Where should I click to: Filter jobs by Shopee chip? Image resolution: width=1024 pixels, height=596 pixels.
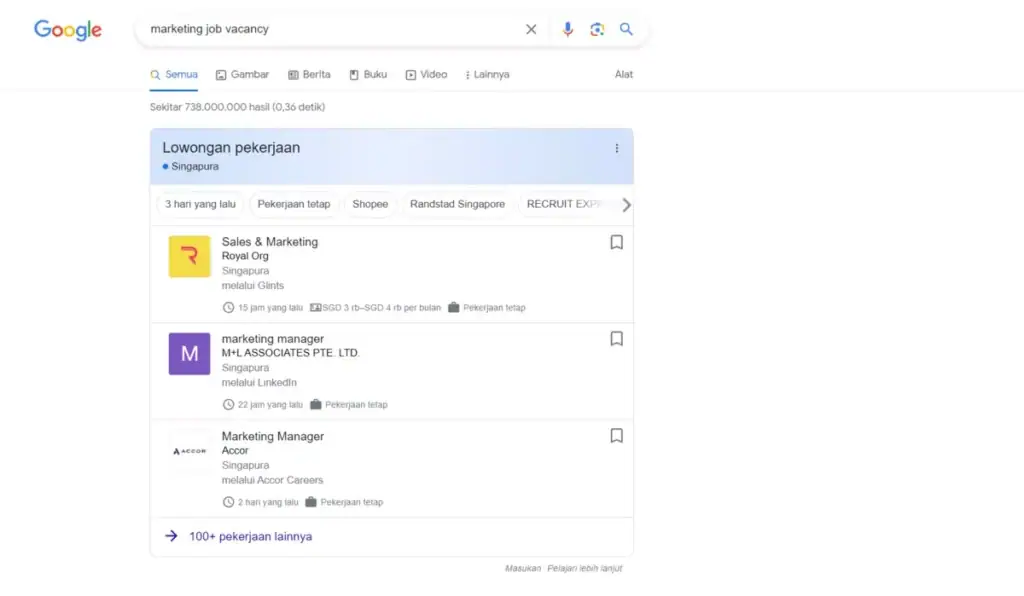coord(370,204)
